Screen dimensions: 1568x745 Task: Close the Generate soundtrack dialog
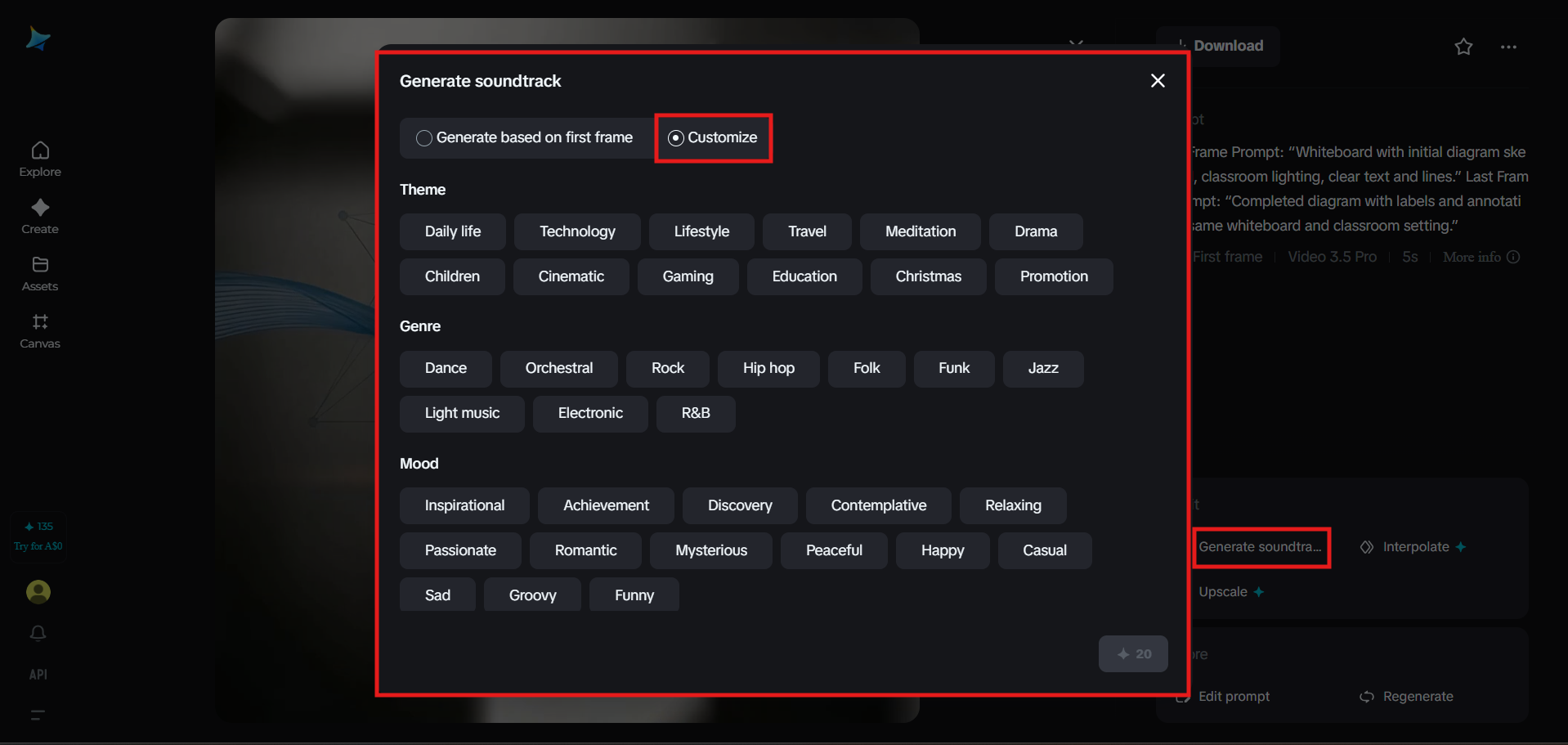pos(1158,81)
